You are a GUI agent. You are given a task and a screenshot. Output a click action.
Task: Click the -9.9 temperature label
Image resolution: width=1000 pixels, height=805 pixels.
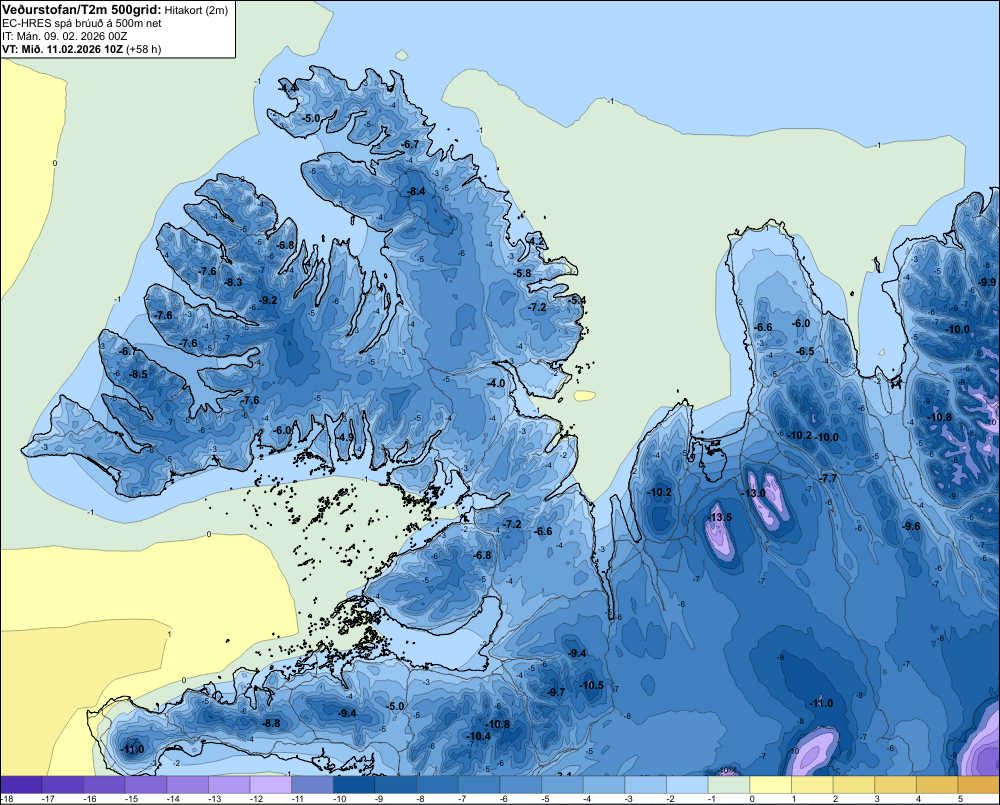coord(988,282)
